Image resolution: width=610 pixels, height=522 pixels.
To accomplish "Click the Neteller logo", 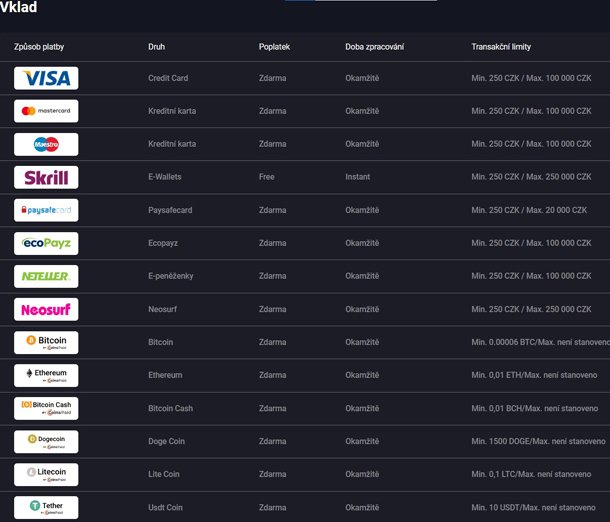I will coord(46,276).
